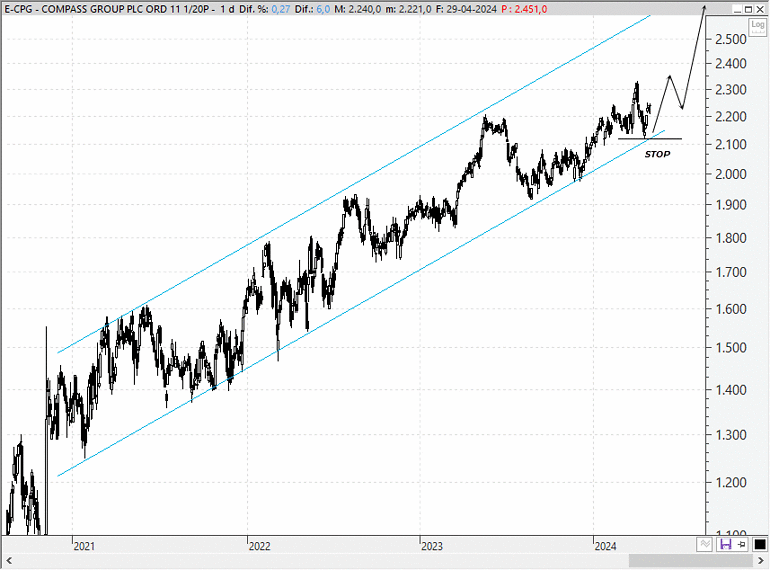
Task: Click the pin icon beside the save icon
Action: pos(742,544)
